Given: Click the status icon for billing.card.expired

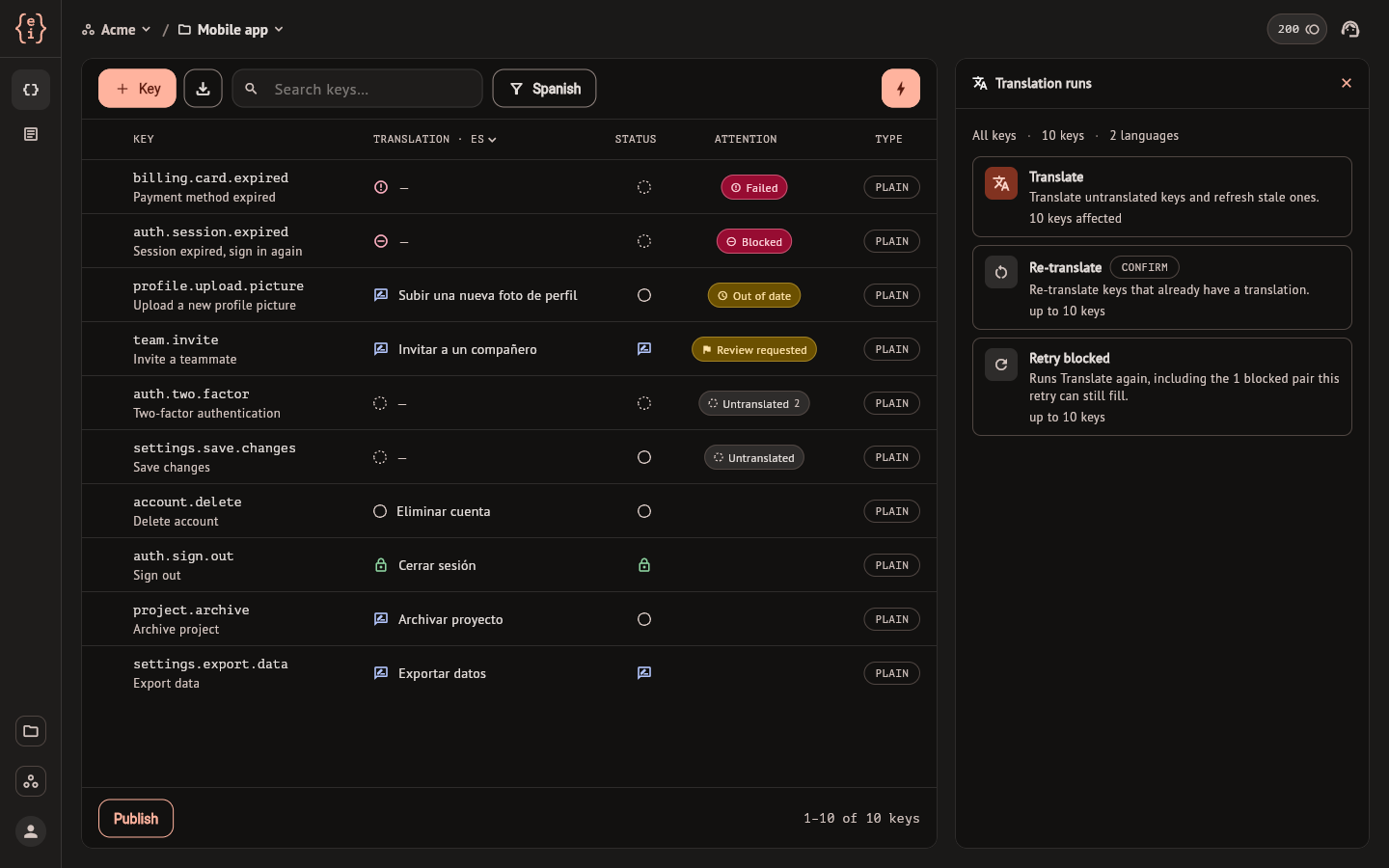Looking at the screenshot, I should (x=644, y=187).
